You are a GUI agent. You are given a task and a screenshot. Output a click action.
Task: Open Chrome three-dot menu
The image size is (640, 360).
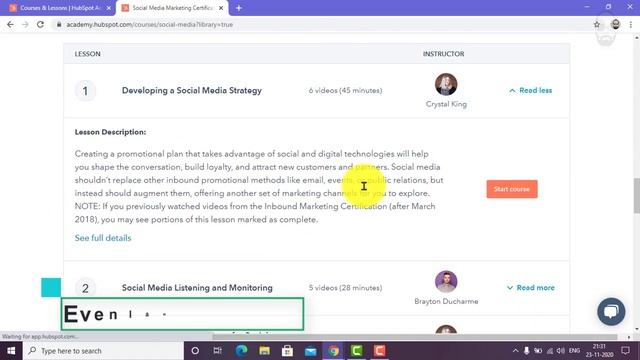coord(631,24)
